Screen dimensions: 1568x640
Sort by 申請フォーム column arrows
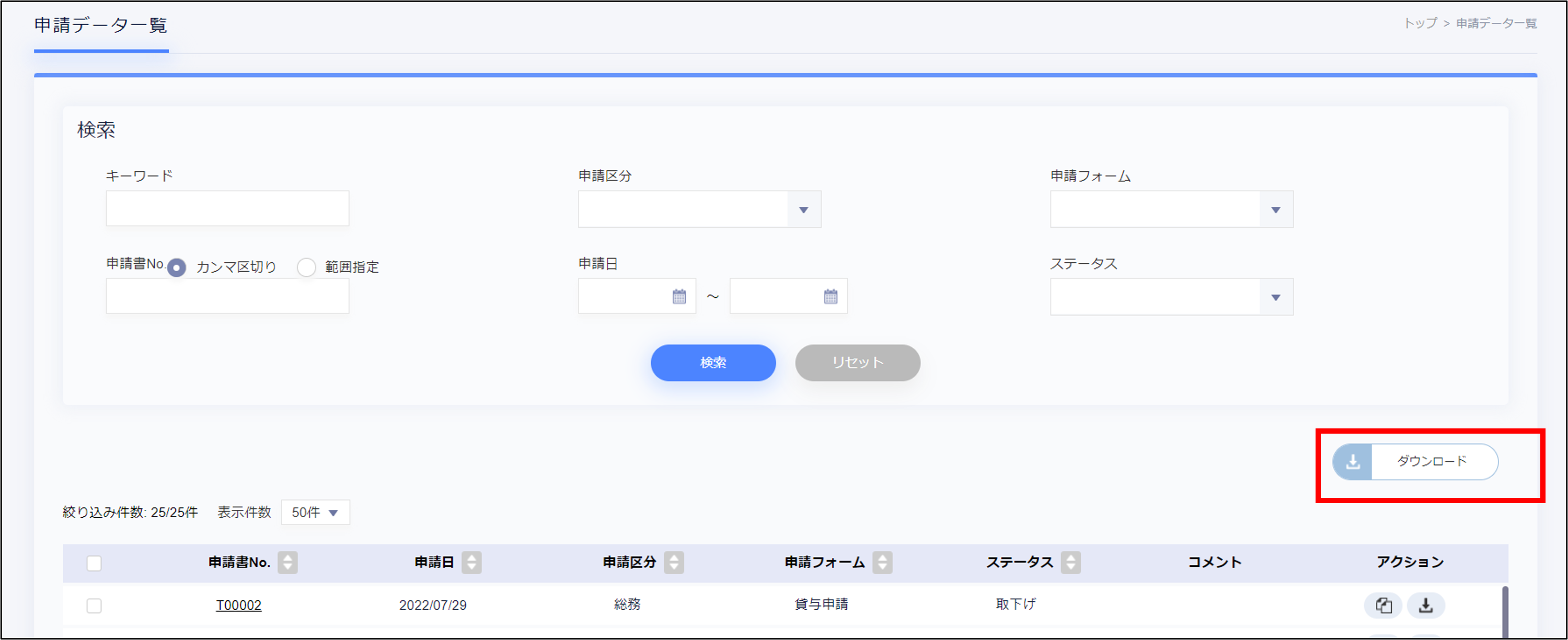(x=882, y=562)
